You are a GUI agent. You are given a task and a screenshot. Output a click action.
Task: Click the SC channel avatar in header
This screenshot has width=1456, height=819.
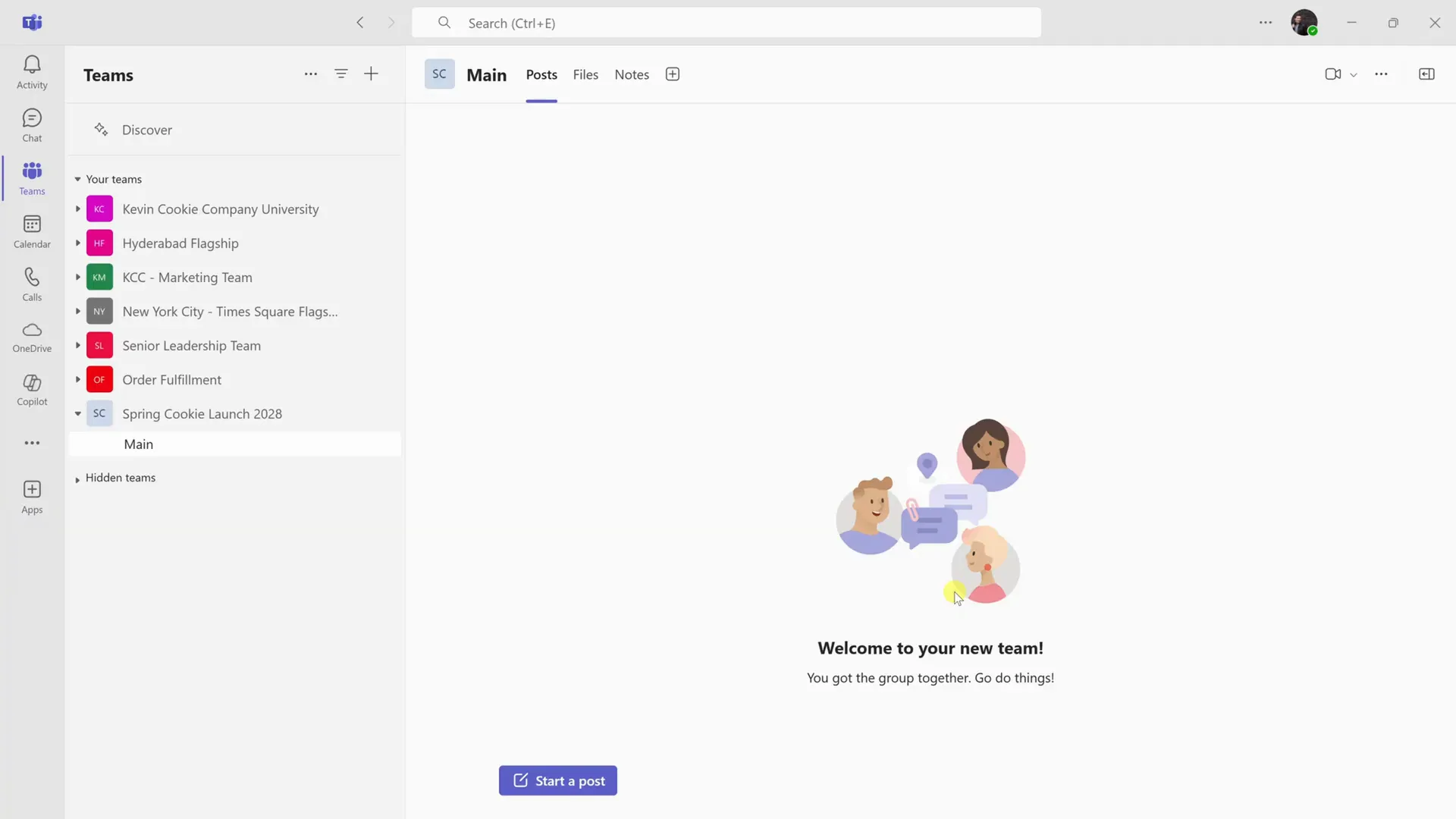coord(439,74)
